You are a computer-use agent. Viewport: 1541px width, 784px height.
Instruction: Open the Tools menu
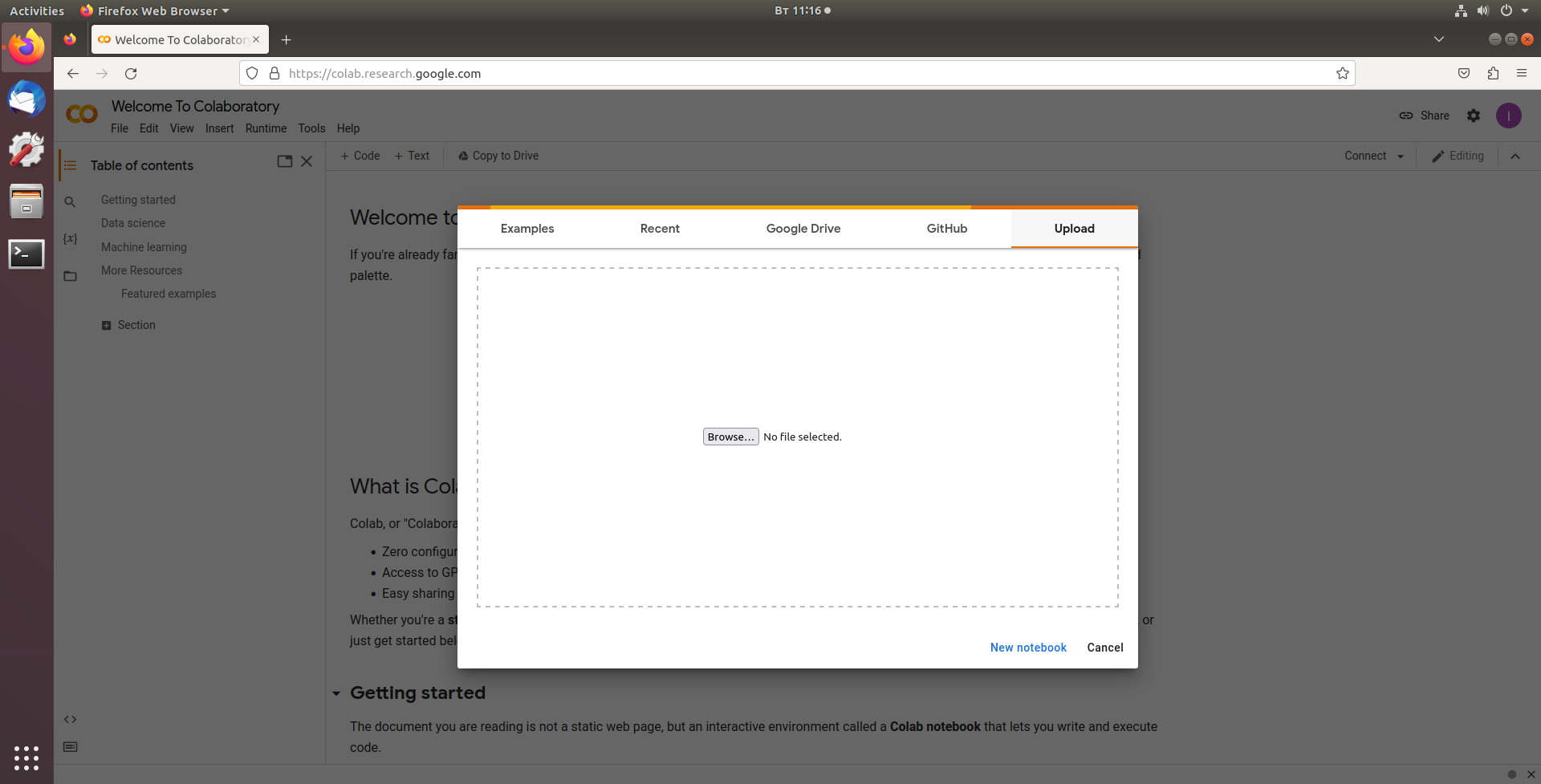pyautogui.click(x=312, y=128)
